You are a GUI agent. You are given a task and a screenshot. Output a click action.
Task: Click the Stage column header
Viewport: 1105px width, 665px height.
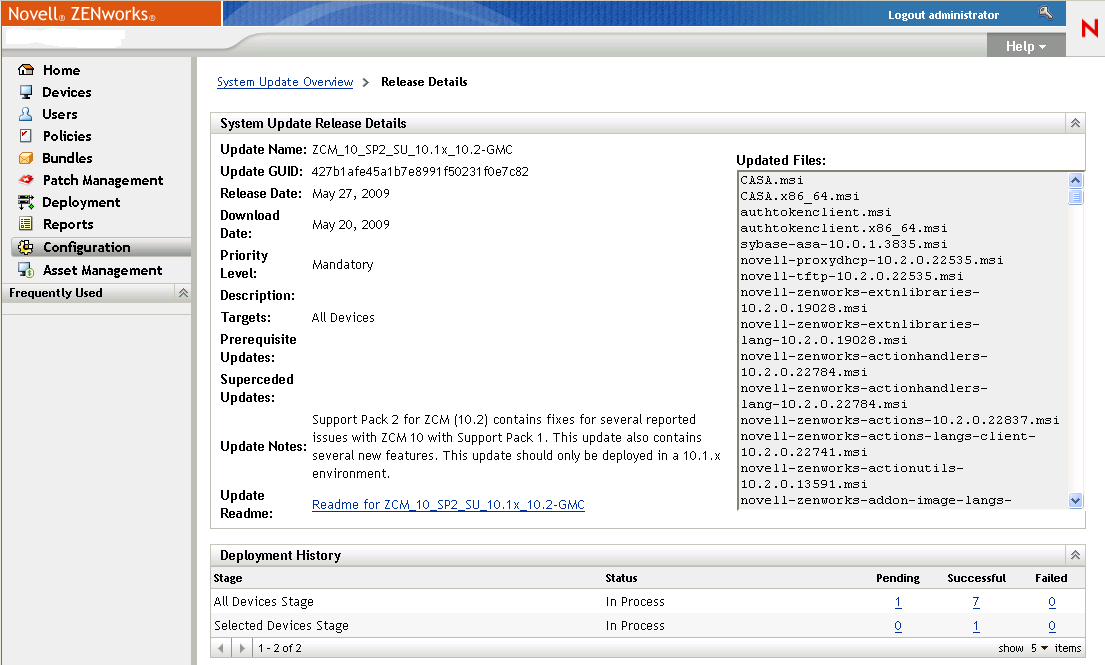click(228, 578)
